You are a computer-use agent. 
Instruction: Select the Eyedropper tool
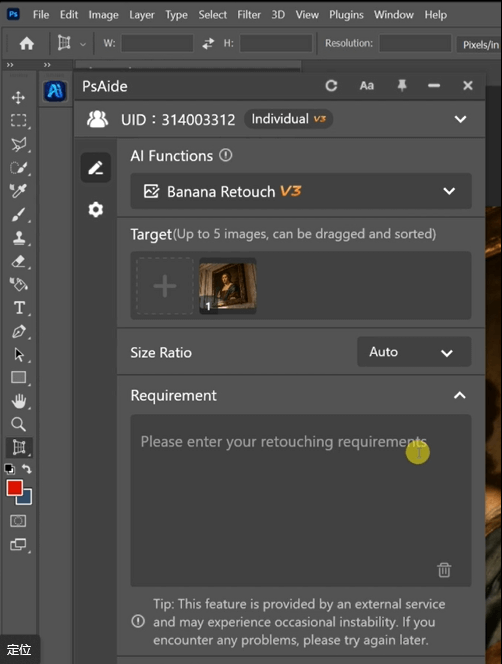(18, 191)
